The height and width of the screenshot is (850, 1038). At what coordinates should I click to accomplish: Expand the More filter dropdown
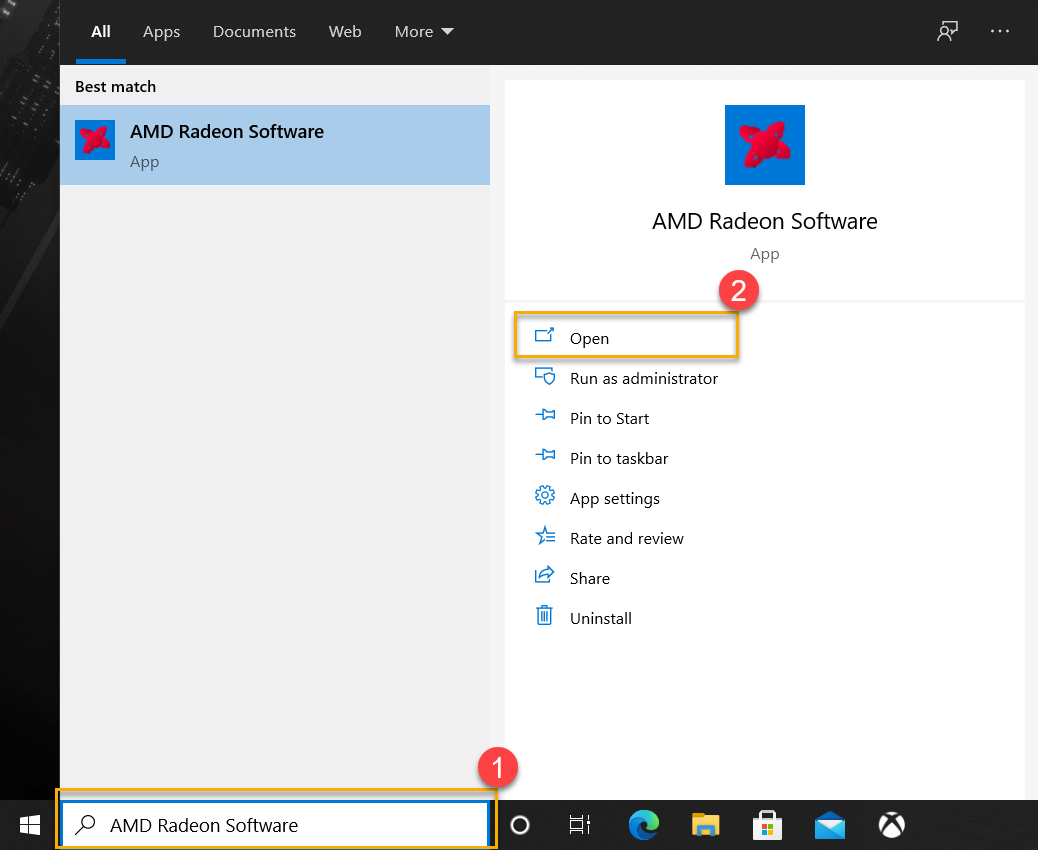point(424,32)
